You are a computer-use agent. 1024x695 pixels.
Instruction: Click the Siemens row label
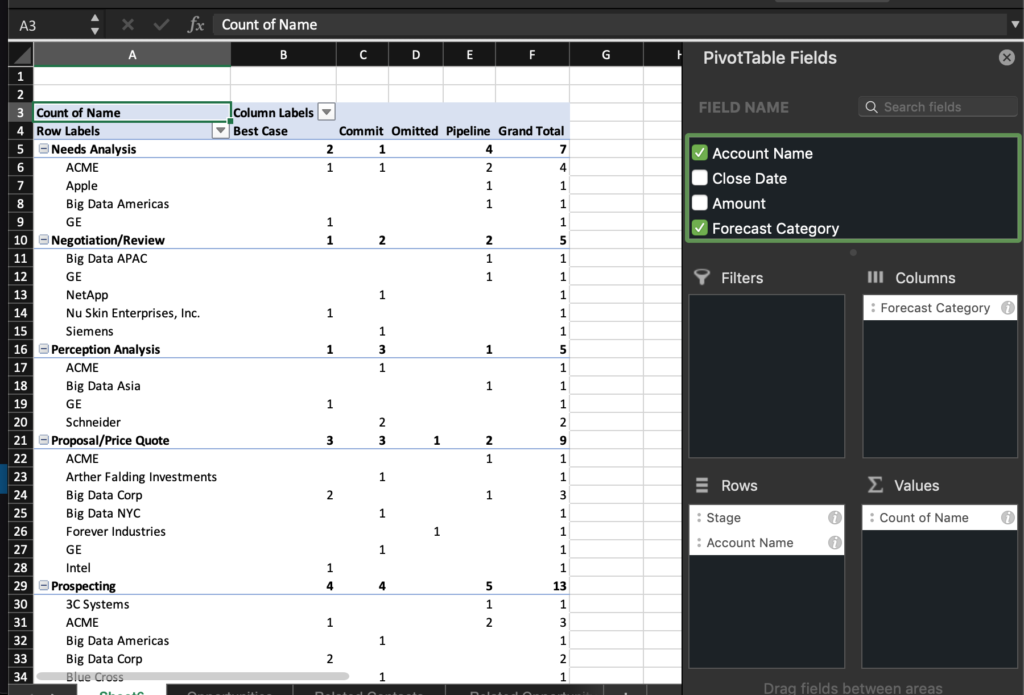[89, 331]
